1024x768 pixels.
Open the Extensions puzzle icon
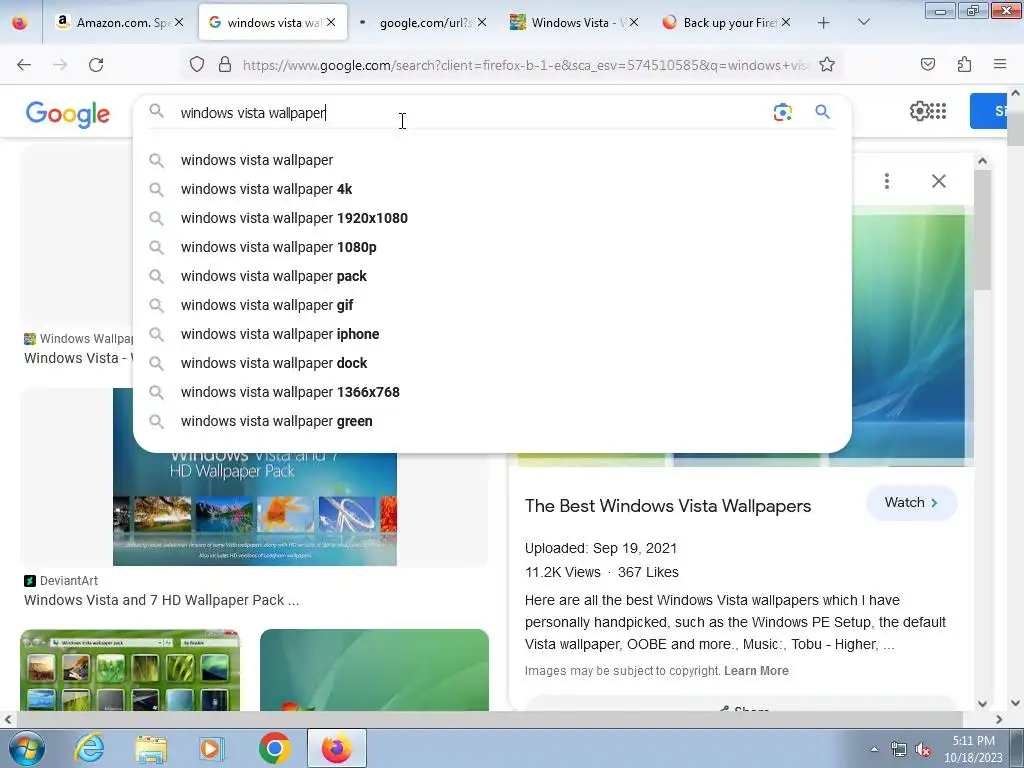point(964,64)
